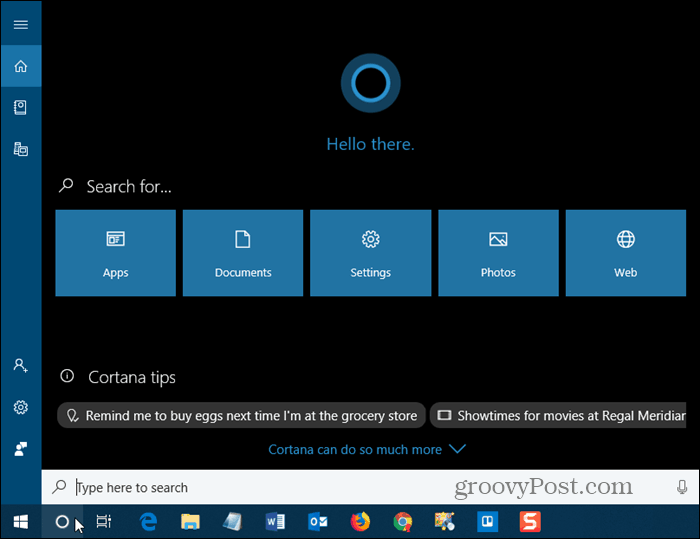Open File Explorer from taskbar
Image resolution: width=700 pixels, height=539 pixels.
point(190,522)
